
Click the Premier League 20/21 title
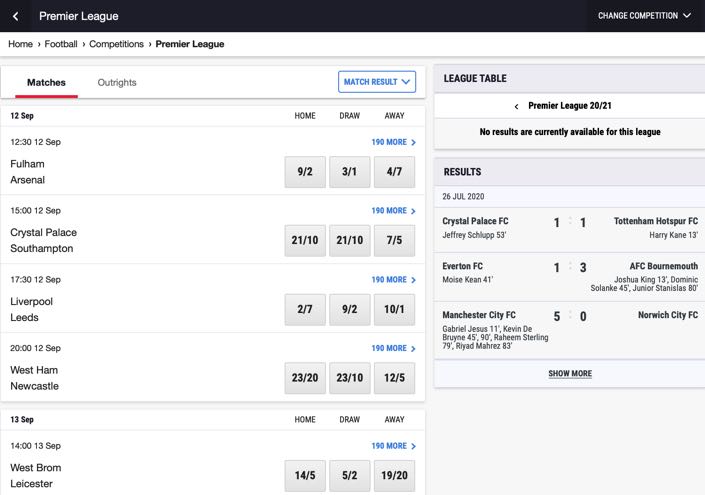click(570, 106)
